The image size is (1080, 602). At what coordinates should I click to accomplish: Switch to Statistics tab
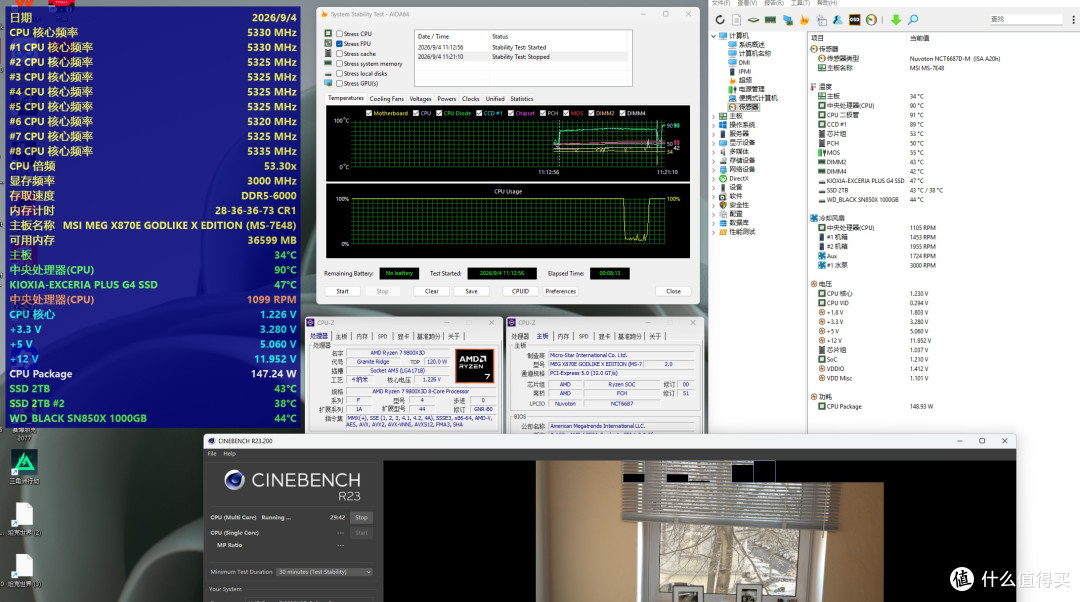pos(521,98)
